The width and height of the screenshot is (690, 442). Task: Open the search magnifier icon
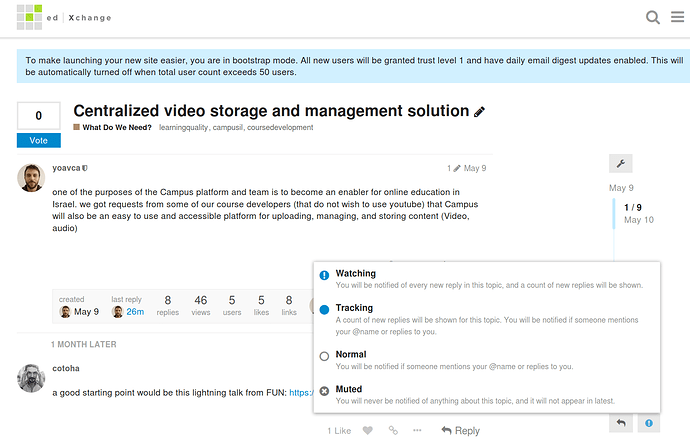tap(653, 17)
